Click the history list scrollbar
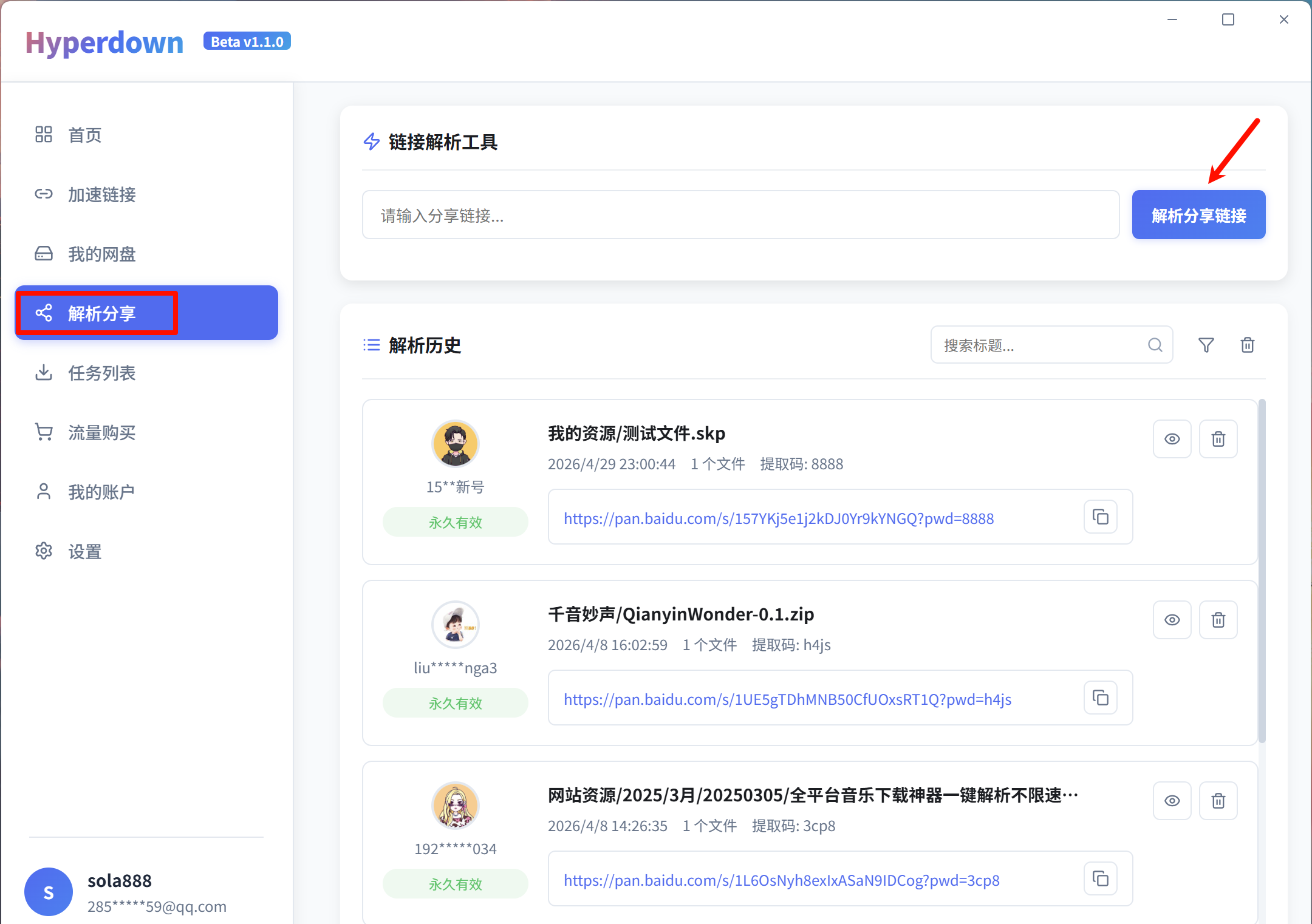1312x924 pixels. tap(1262, 571)
